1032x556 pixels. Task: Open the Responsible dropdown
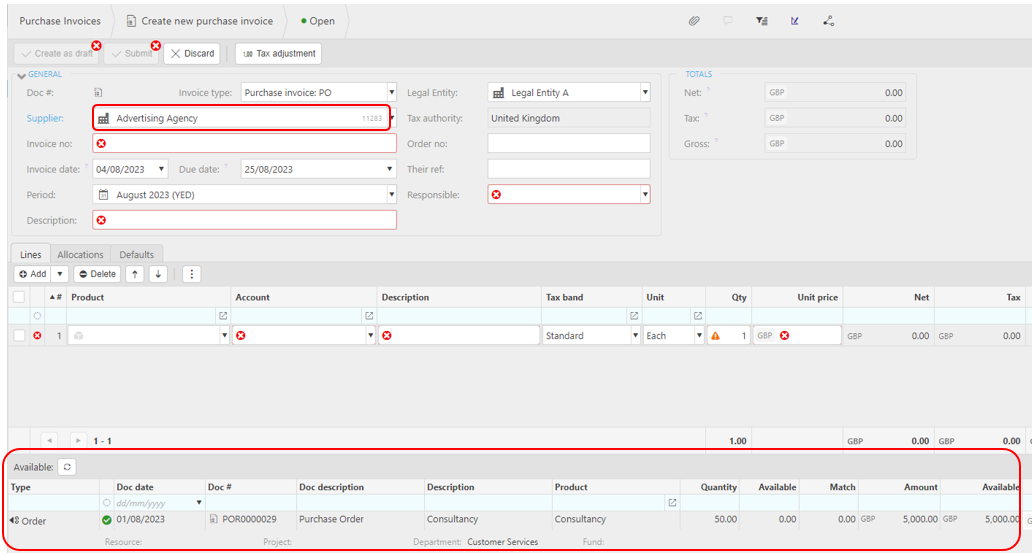tap(645, 195)
